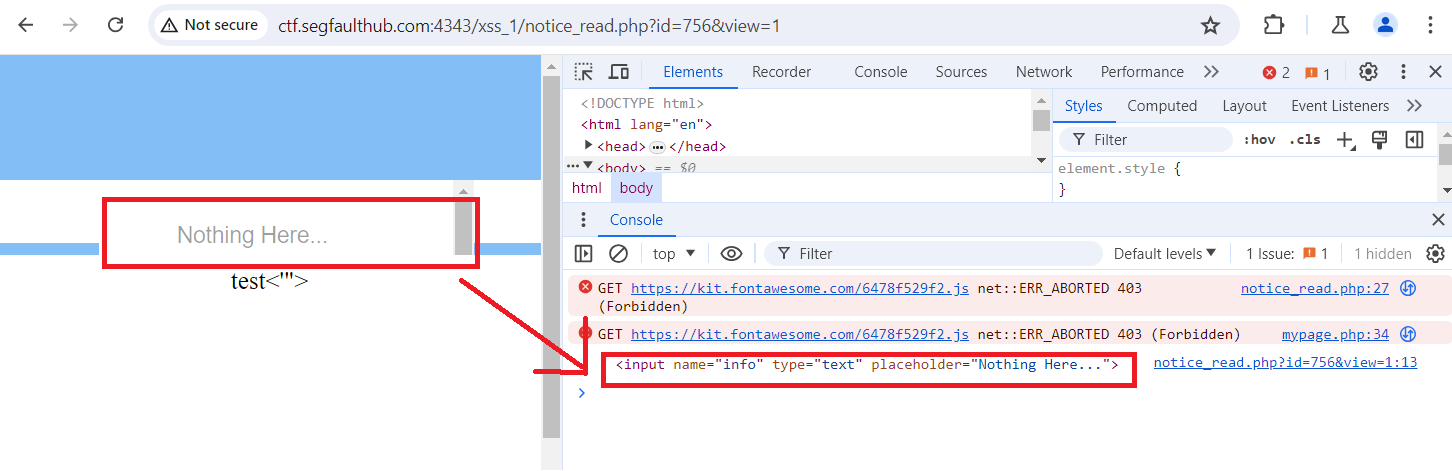Toggle the computed styles sidebar icon
Image resolution: width=1452 pixels, height=471 pixels.
point(1414,140)
